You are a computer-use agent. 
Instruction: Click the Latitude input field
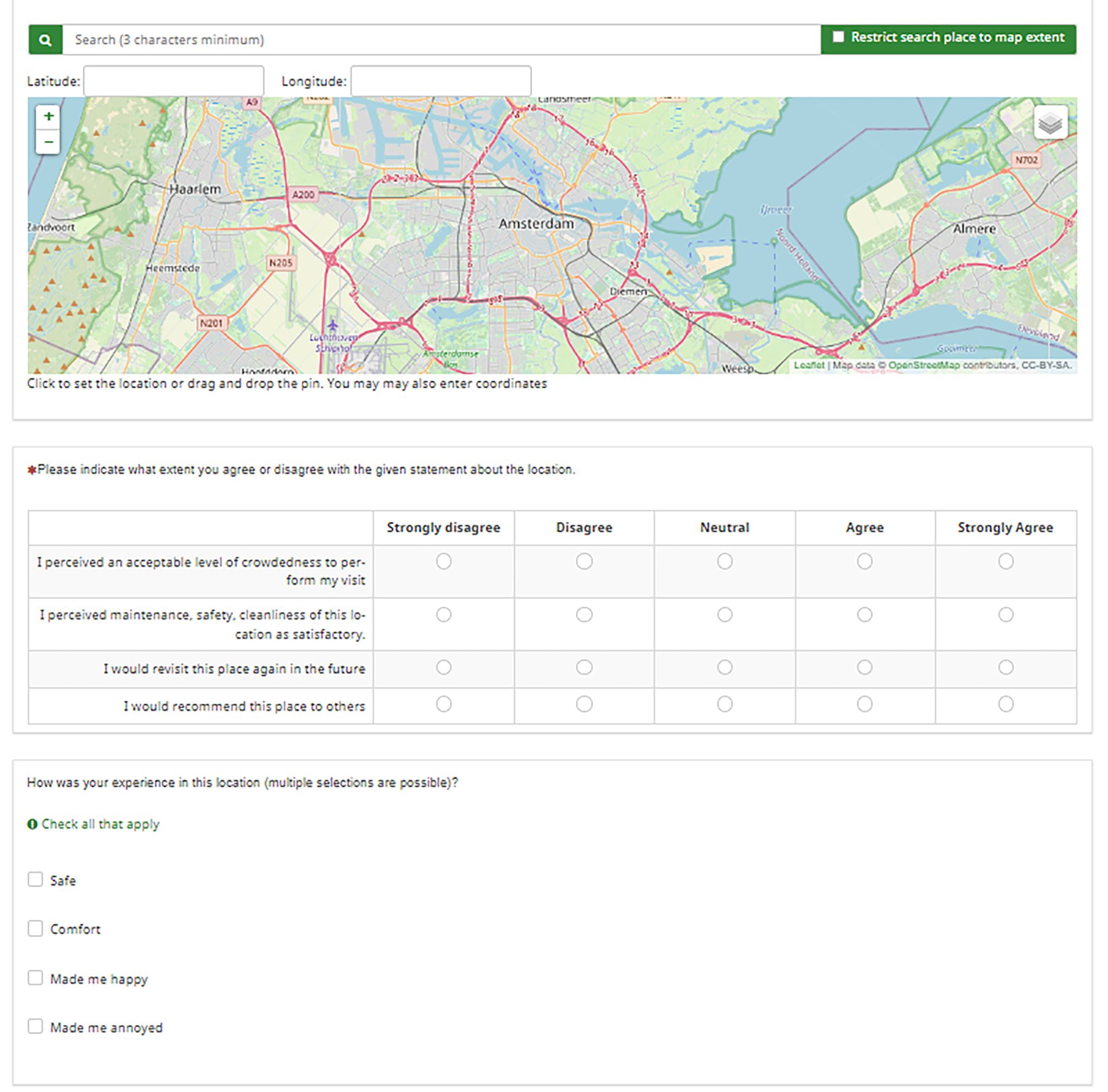tap(174, 81)
